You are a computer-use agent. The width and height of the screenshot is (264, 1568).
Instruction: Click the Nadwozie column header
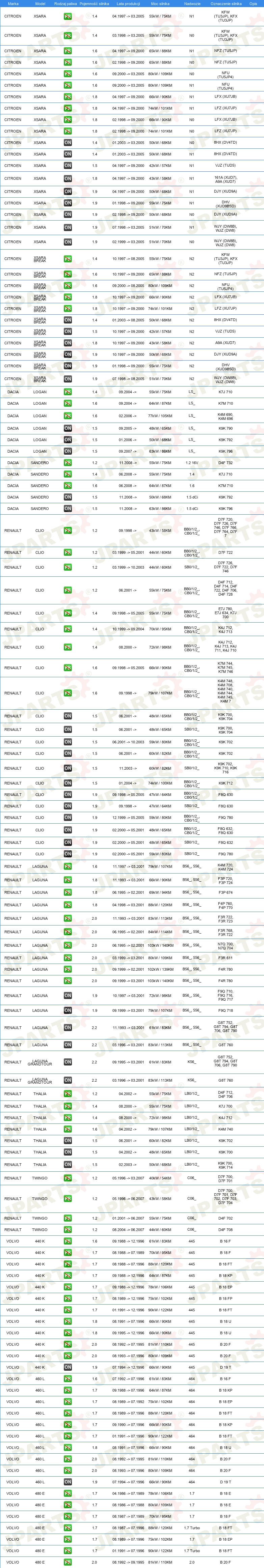pos(192,4)
